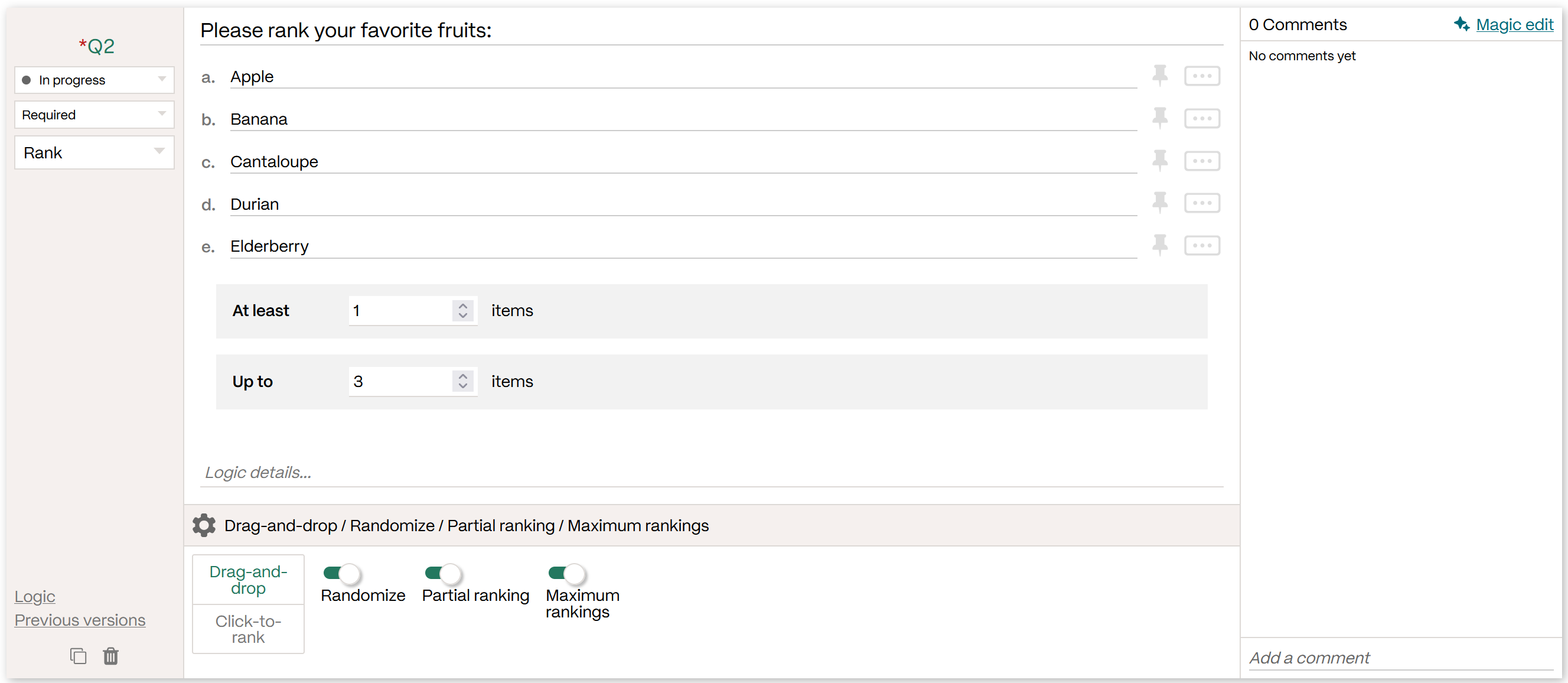
Task: Increase the Up to items stepper
Action: click(462, 376)
